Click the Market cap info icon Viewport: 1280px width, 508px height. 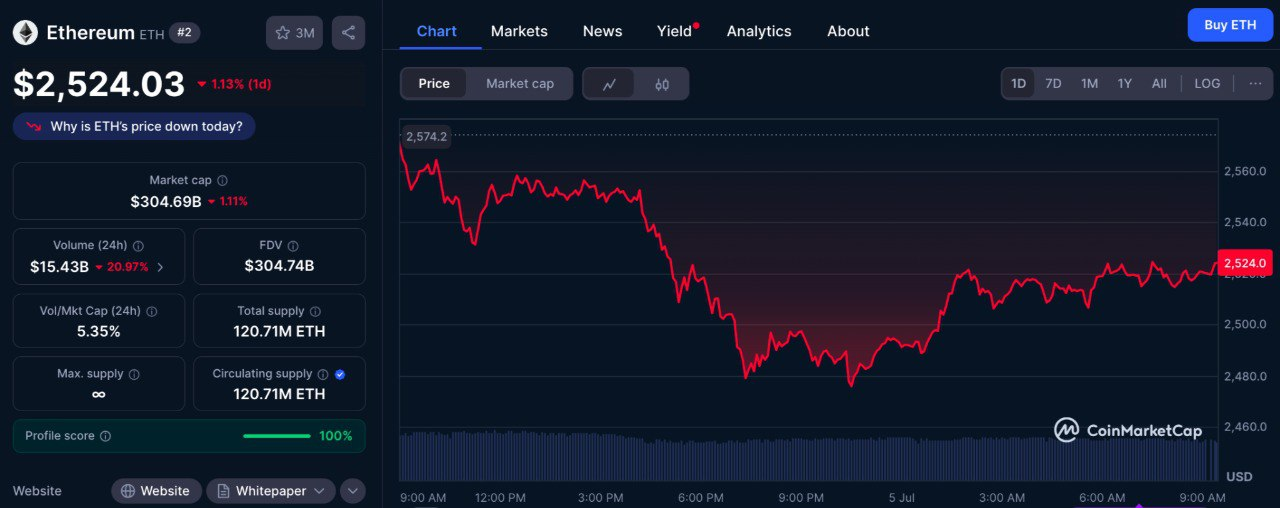pos(222,181)
